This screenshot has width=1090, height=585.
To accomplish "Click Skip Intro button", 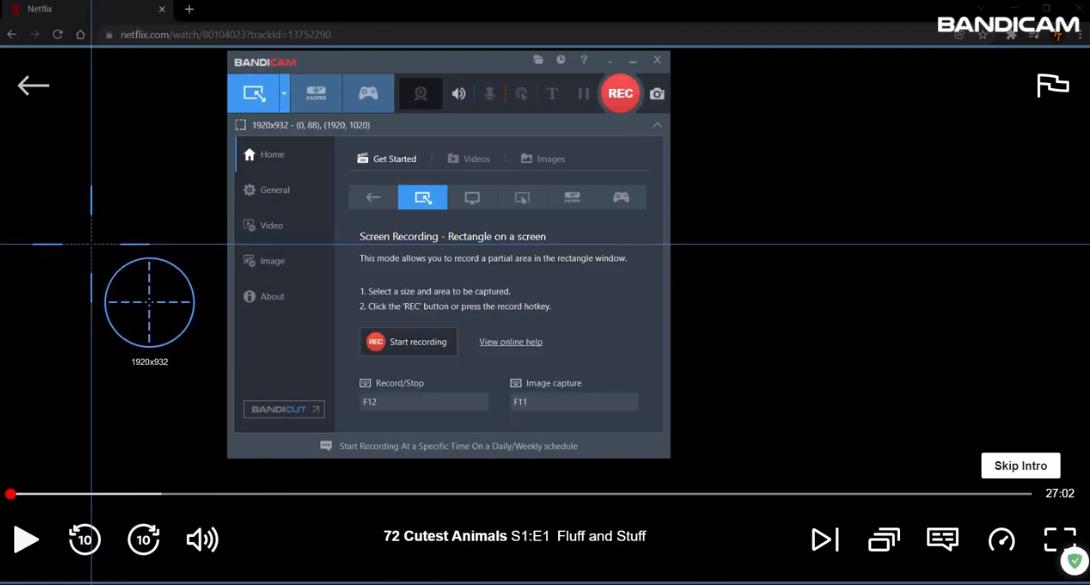I will click(1020, 465).
